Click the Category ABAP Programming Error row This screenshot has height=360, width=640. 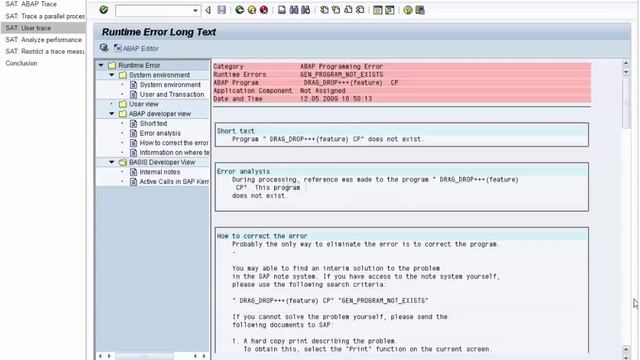point(402,66)
